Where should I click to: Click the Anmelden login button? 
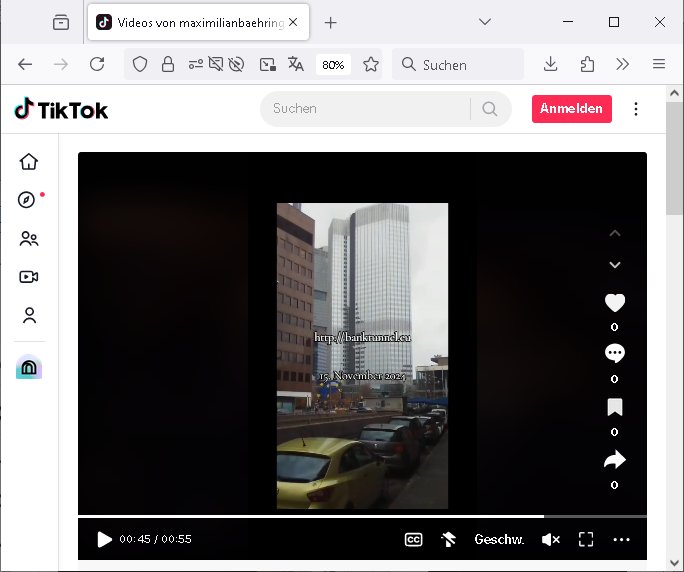coord(571,109)
